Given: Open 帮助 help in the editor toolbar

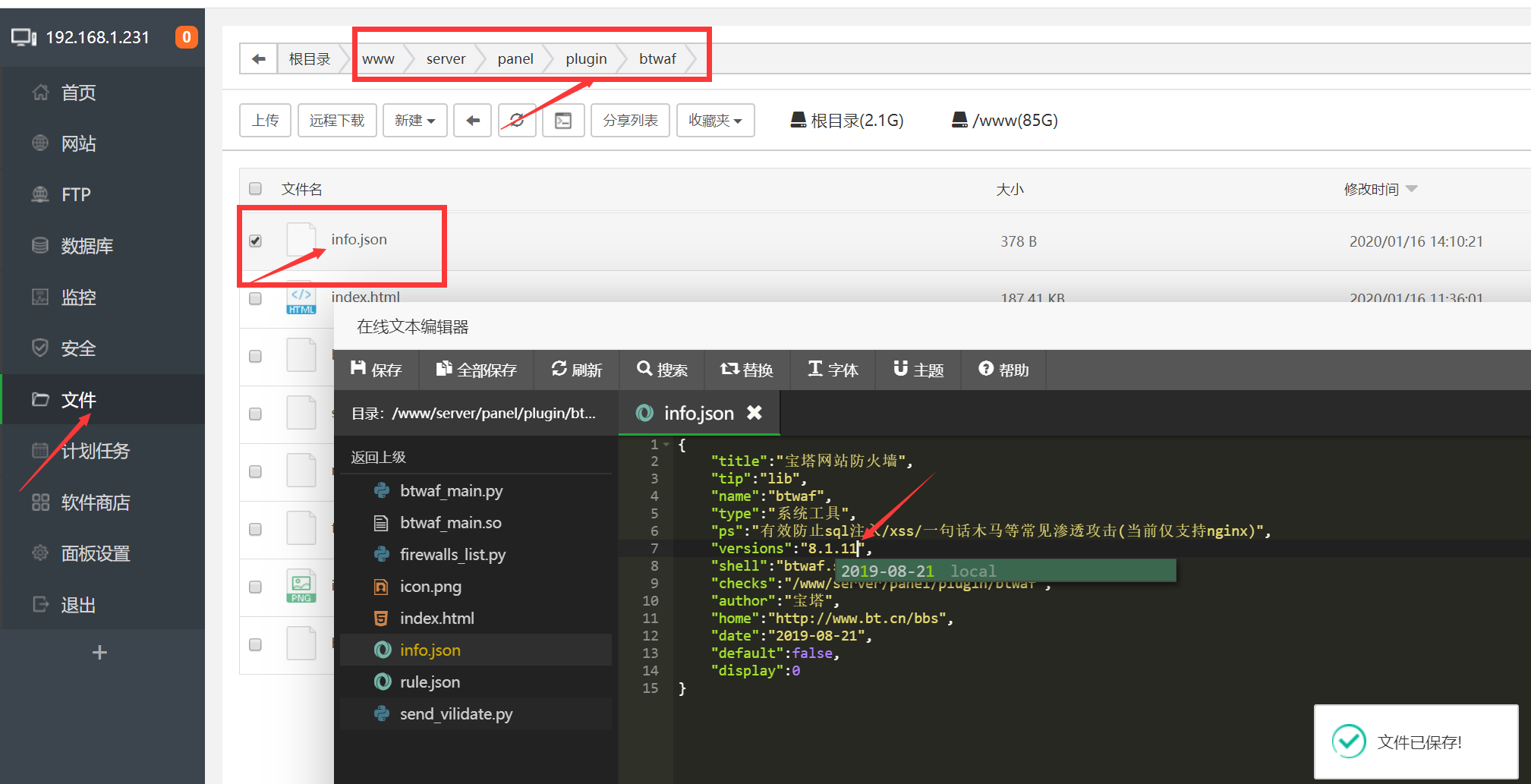Looking at the screenshot, I should click(x=1003, y=370).
